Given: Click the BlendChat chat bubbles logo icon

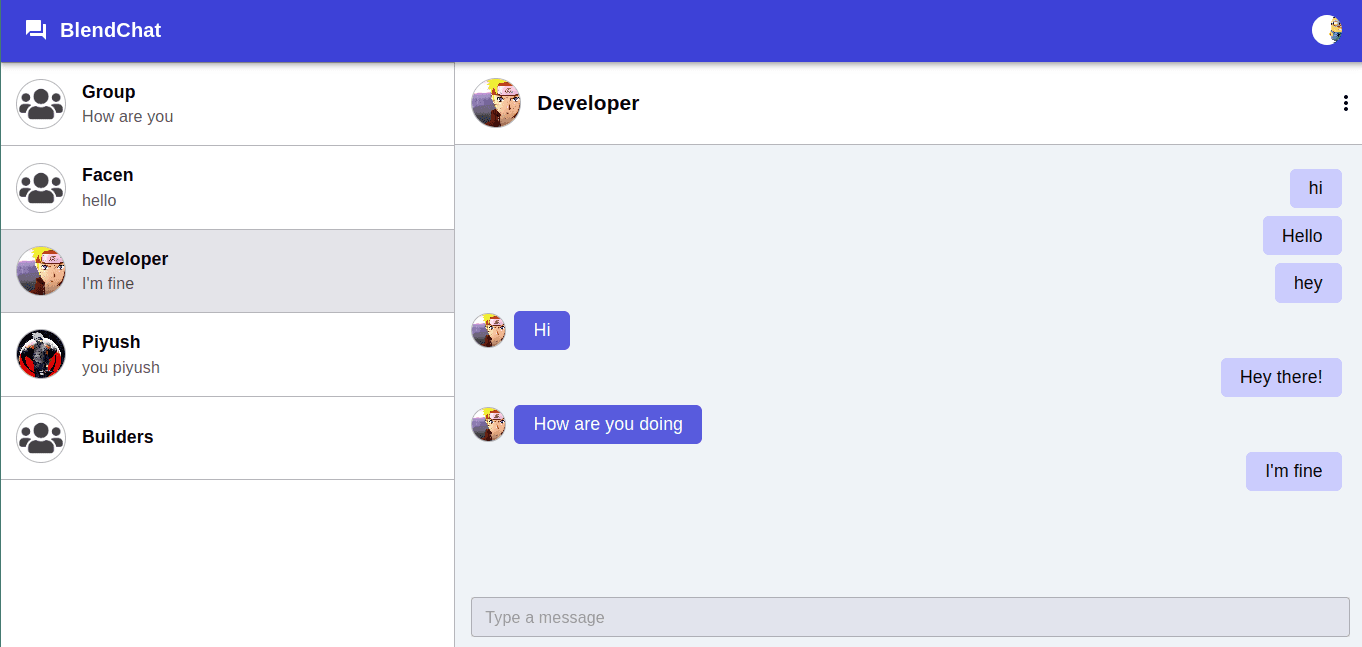Looking at the screenshot, I should click(36, 30).
